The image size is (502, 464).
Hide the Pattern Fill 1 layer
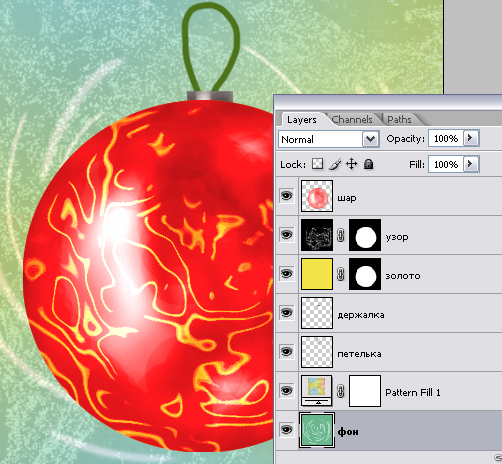pos(287,391)
